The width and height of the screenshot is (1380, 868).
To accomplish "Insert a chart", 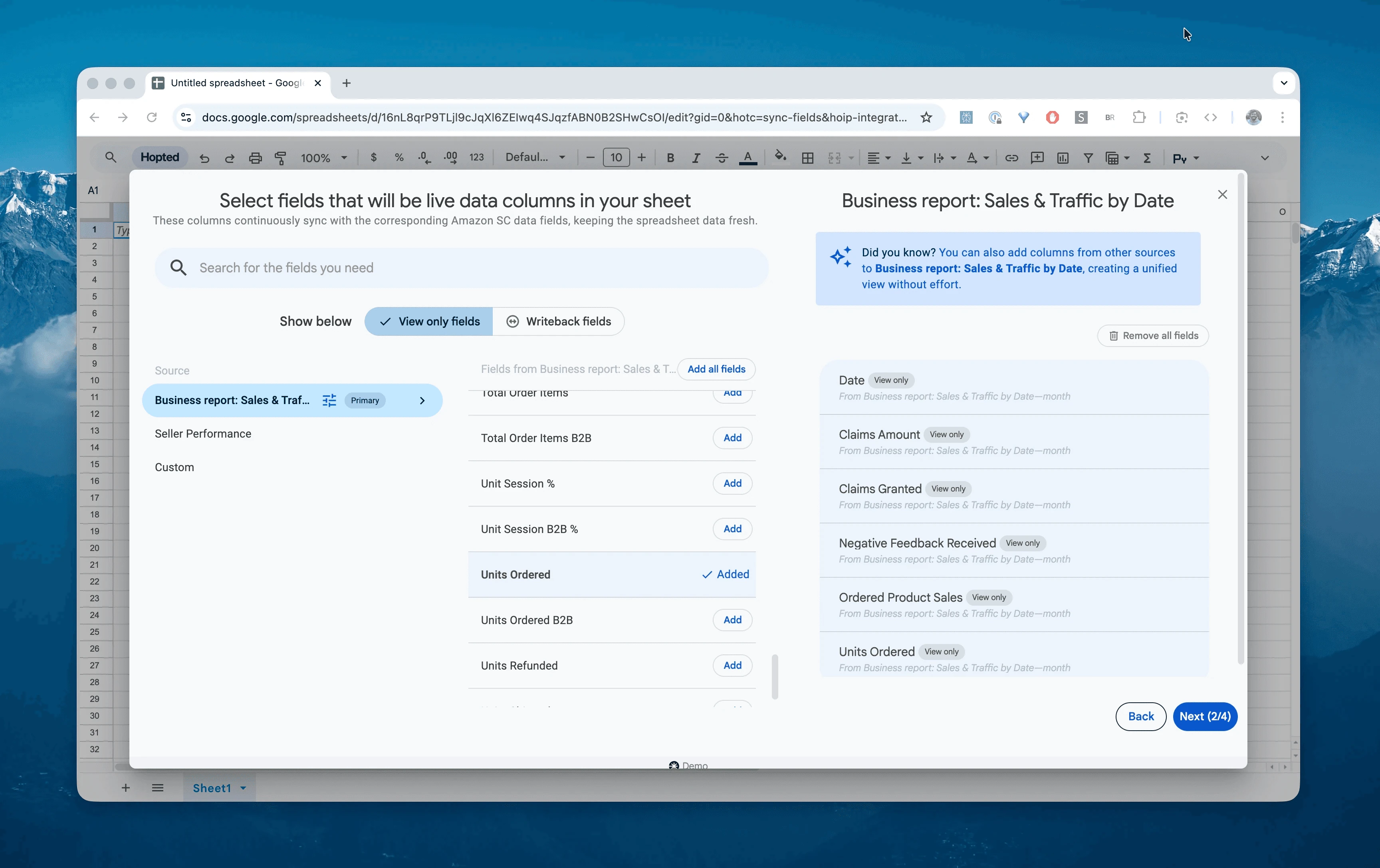I will click(1063, 158).
